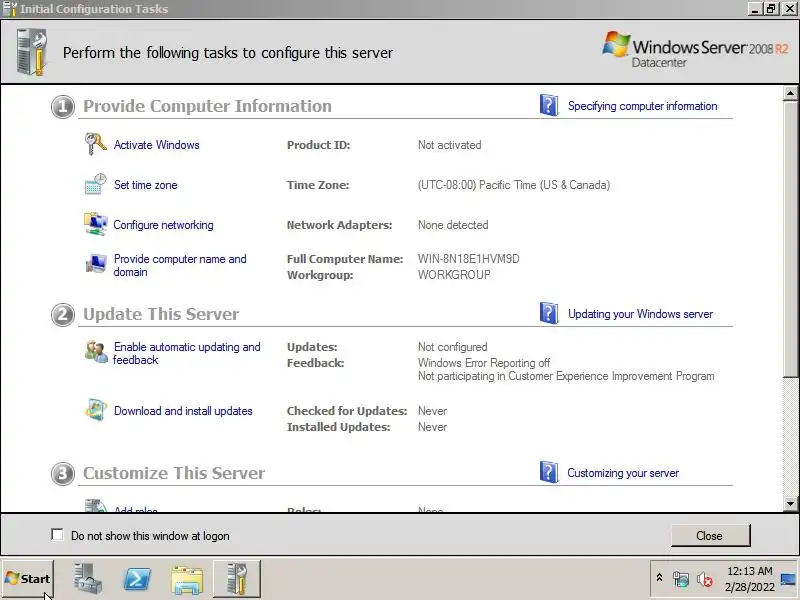Open Download and install updates link

tap(183, 411)
